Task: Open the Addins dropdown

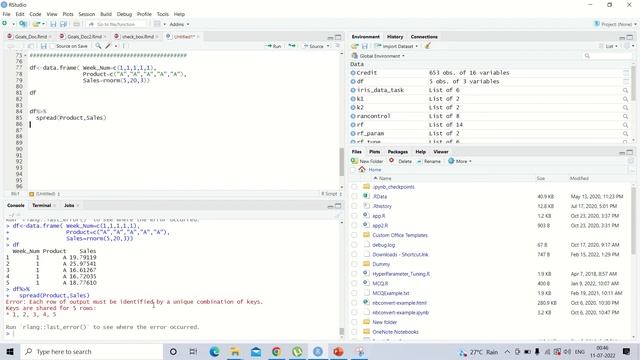Action: click(179, 24)
